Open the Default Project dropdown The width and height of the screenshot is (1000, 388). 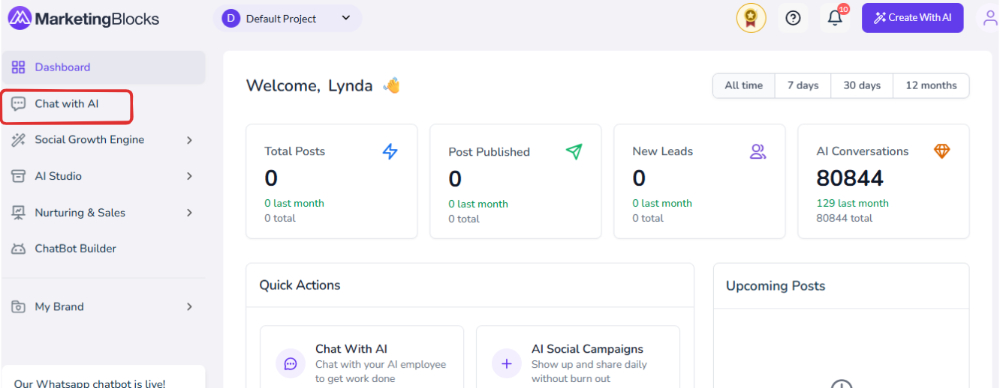point(288,19)
